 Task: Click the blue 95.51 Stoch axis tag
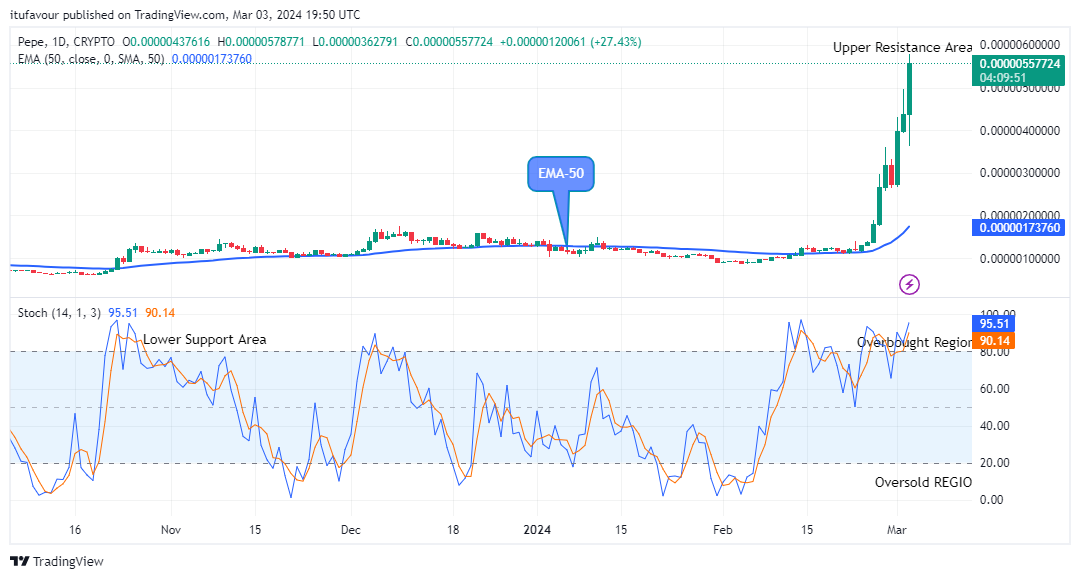coord(993,324)
